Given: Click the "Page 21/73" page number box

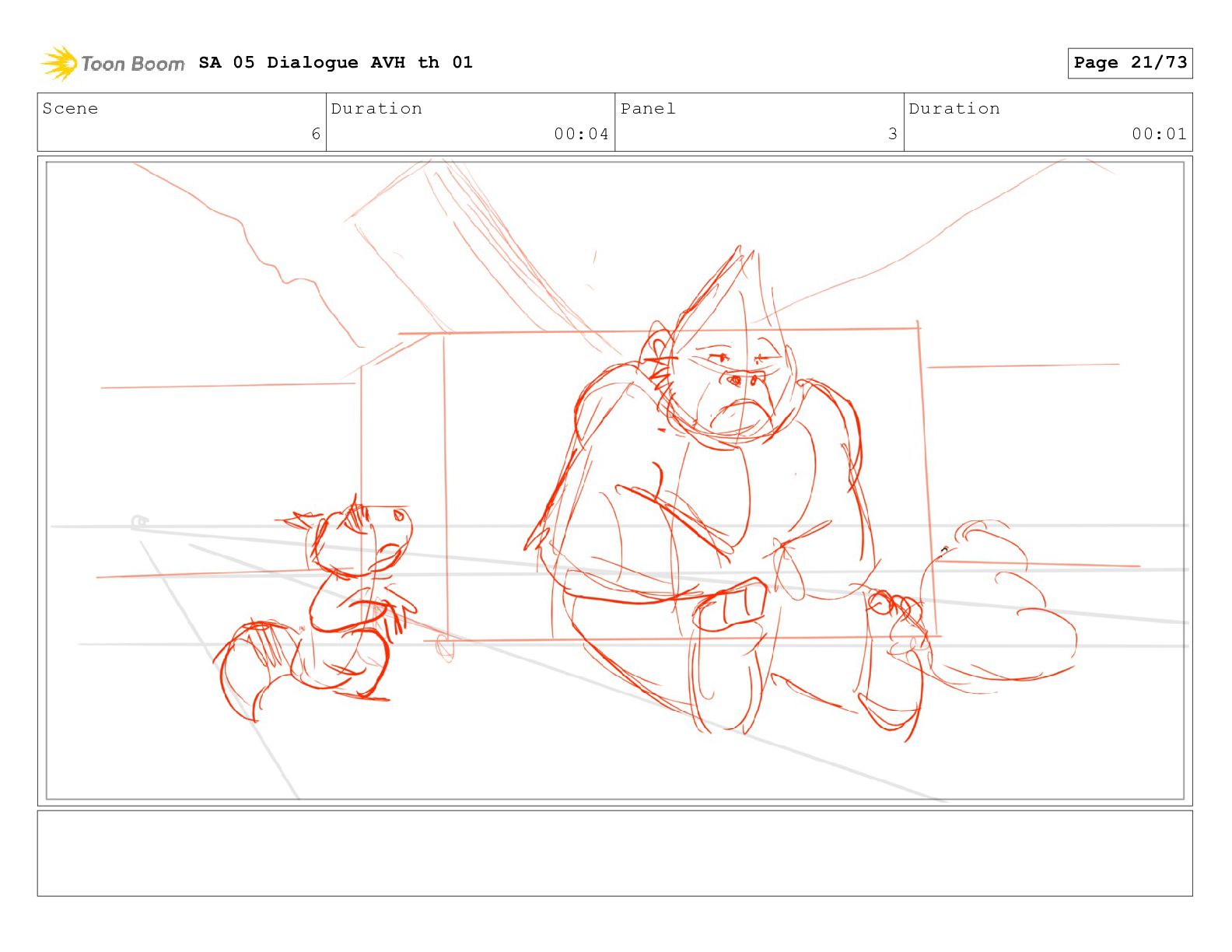Looking at the screenshot, I should click(x=1129, y=63).
